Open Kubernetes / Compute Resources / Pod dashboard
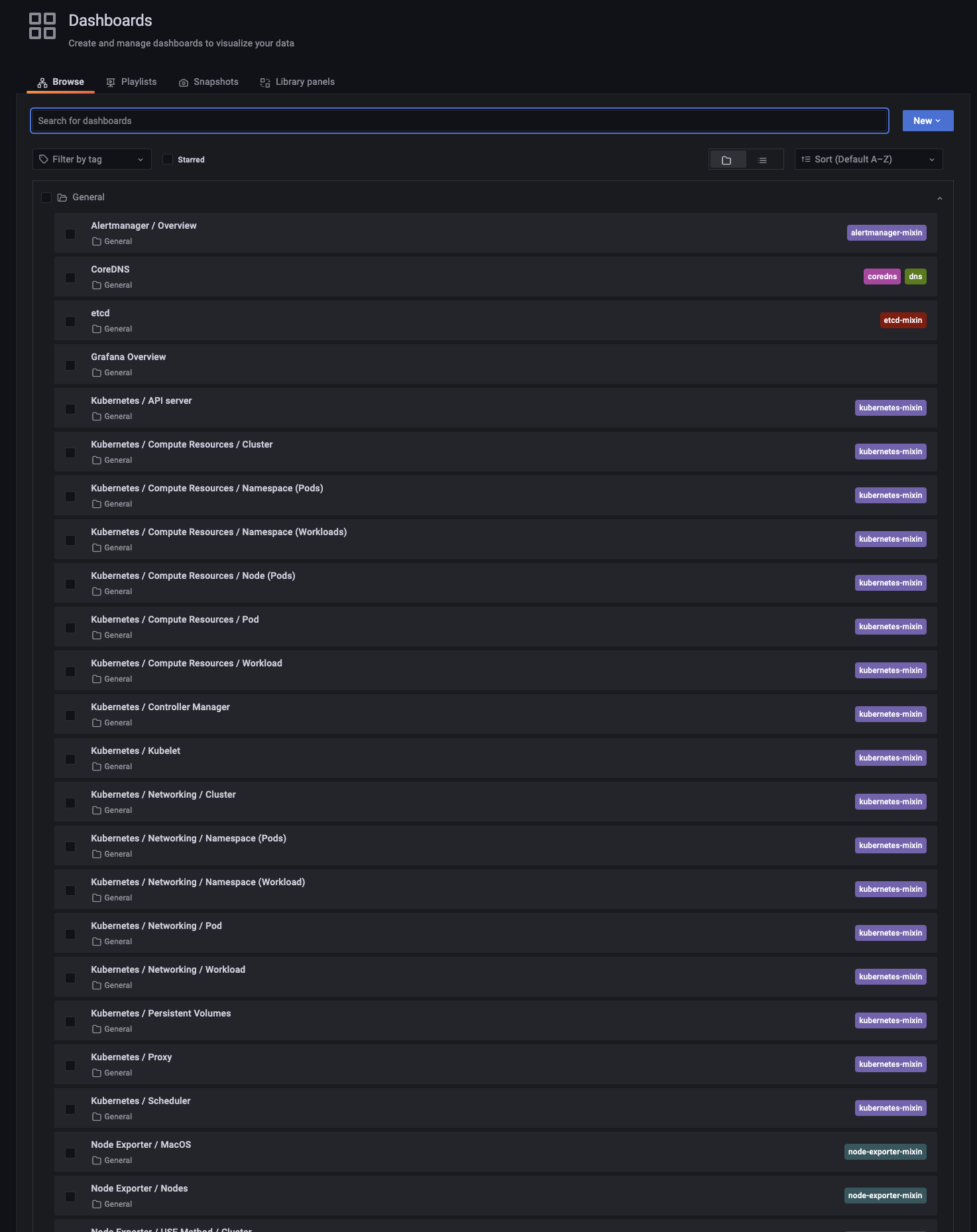Viewport: 977px width, 1232px height. (175, 619)
